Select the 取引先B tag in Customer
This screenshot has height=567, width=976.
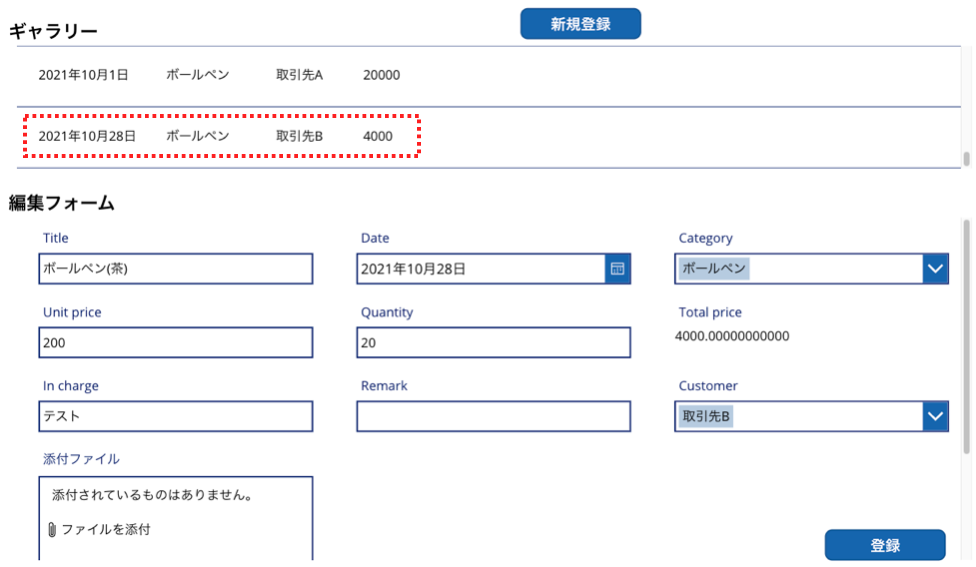click(x=706, y=416)
